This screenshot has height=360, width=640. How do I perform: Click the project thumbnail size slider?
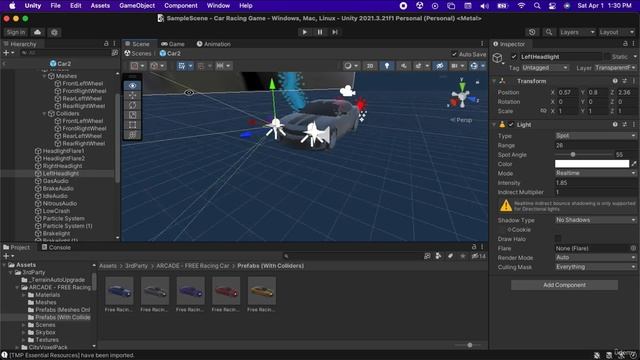pyautogui.click(x=470, y=345)
